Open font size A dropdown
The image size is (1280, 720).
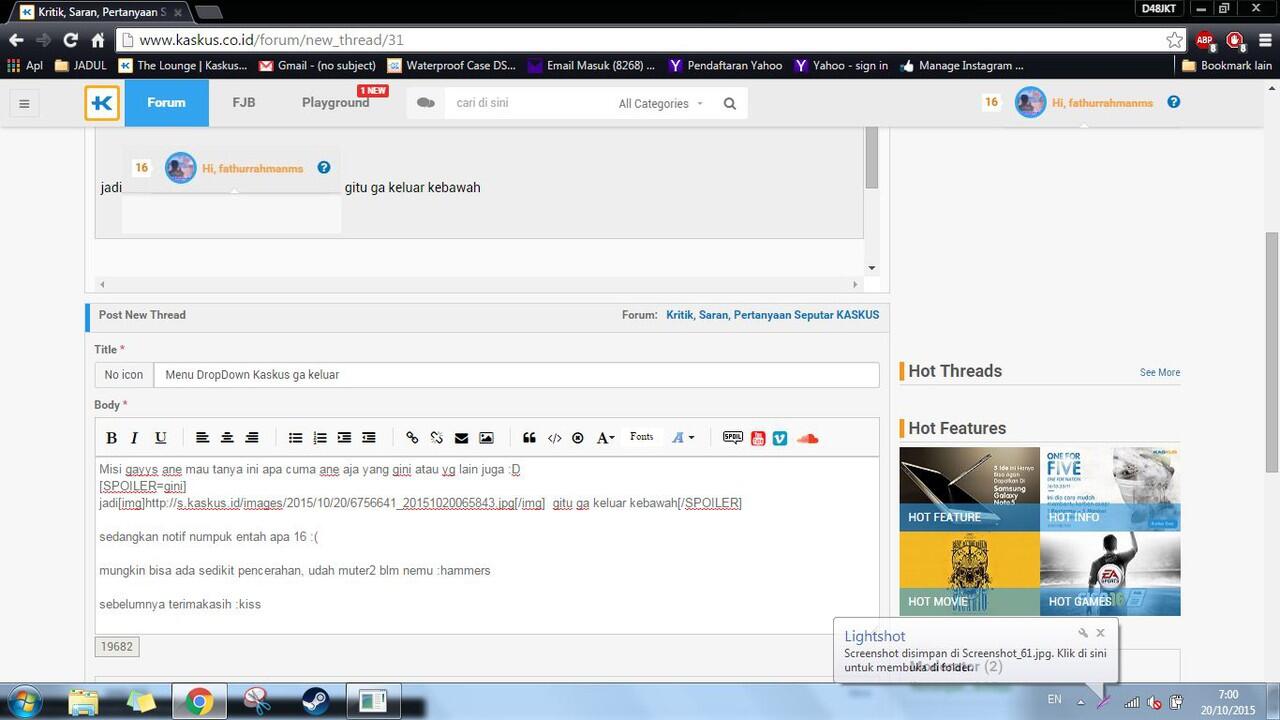click(x=605, y=438)
